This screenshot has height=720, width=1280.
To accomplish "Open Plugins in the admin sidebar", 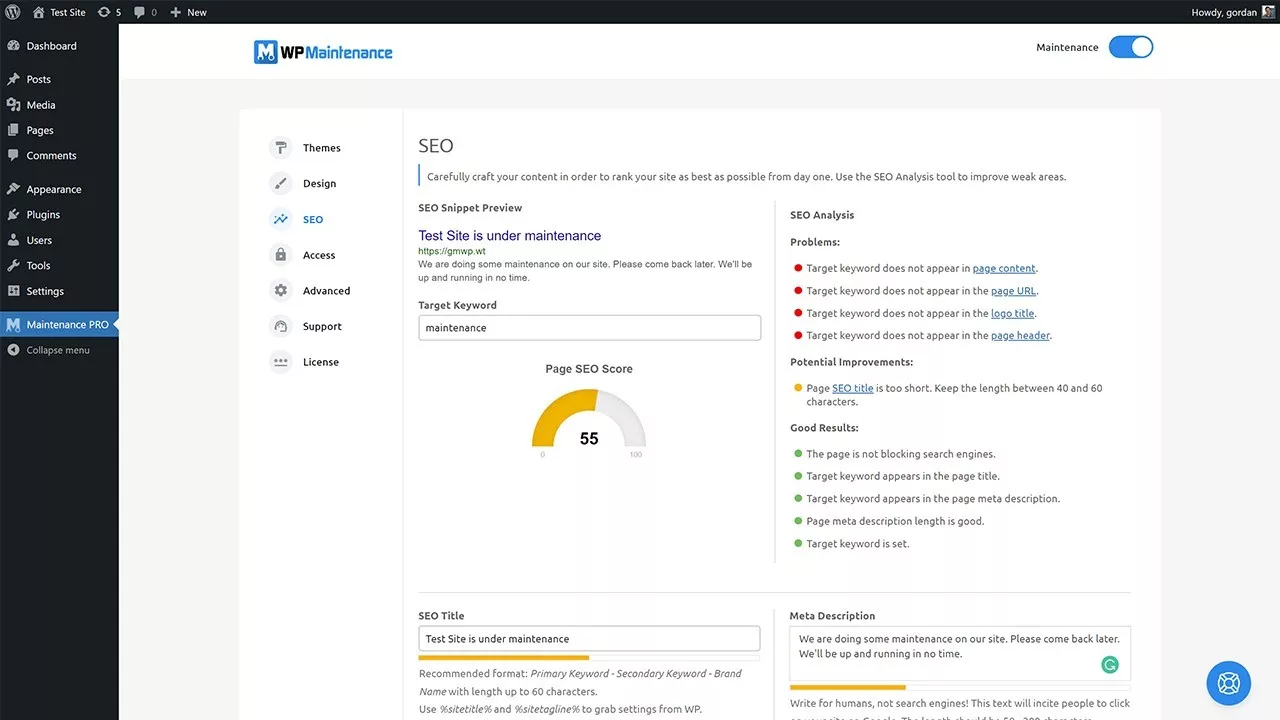I will [43, 215].
